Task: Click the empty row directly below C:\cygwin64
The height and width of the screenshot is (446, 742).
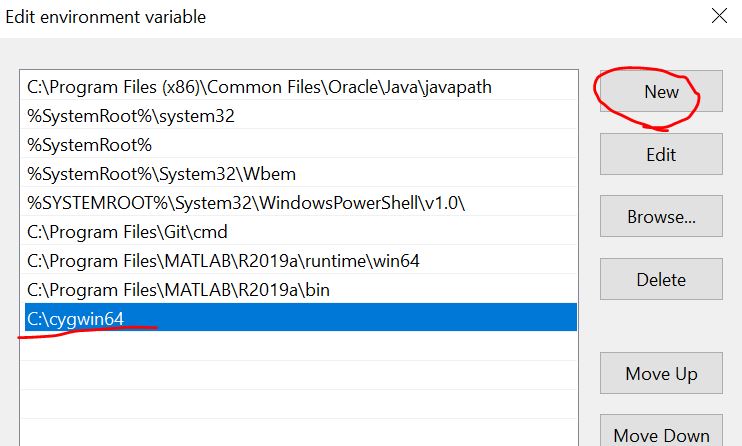Action: (x=298, y=348)
